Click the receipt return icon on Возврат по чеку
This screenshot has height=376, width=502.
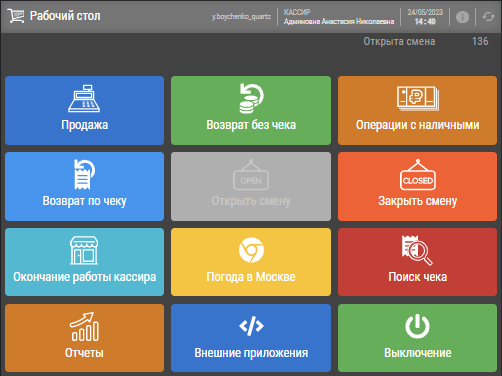click(x=84, y=174)
